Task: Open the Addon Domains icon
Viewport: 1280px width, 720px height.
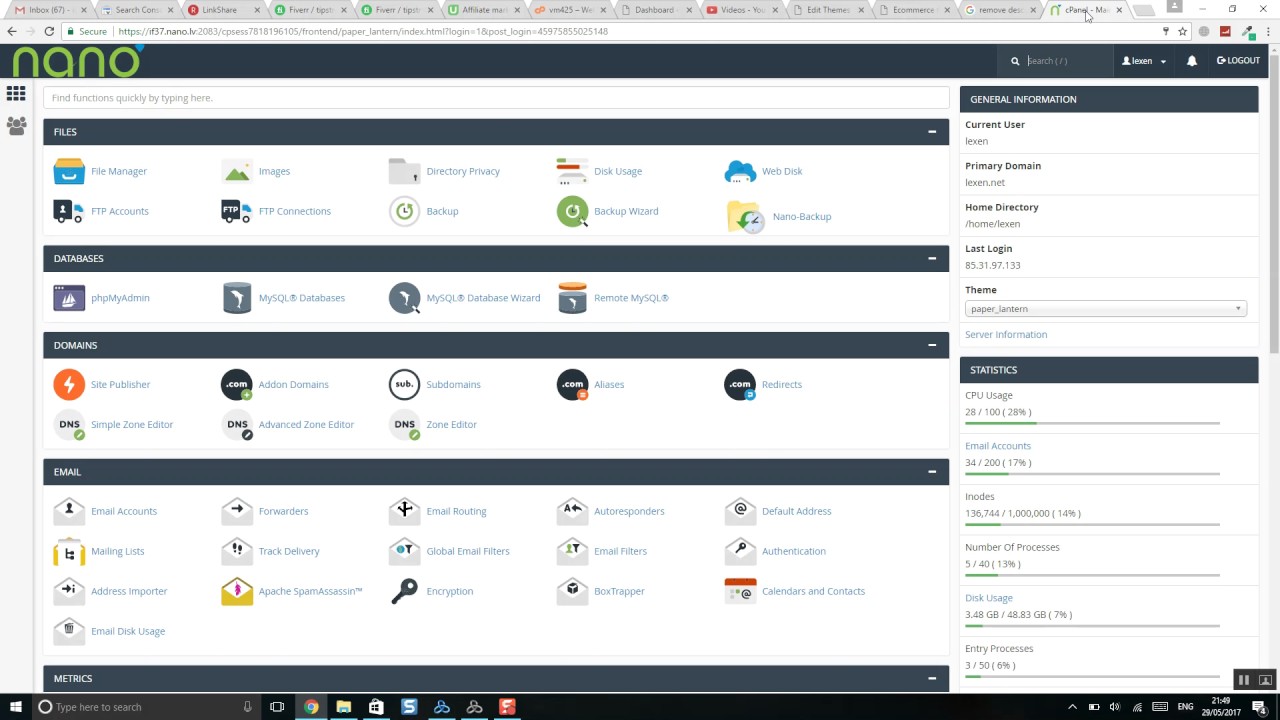Action: tap(237, 384)
